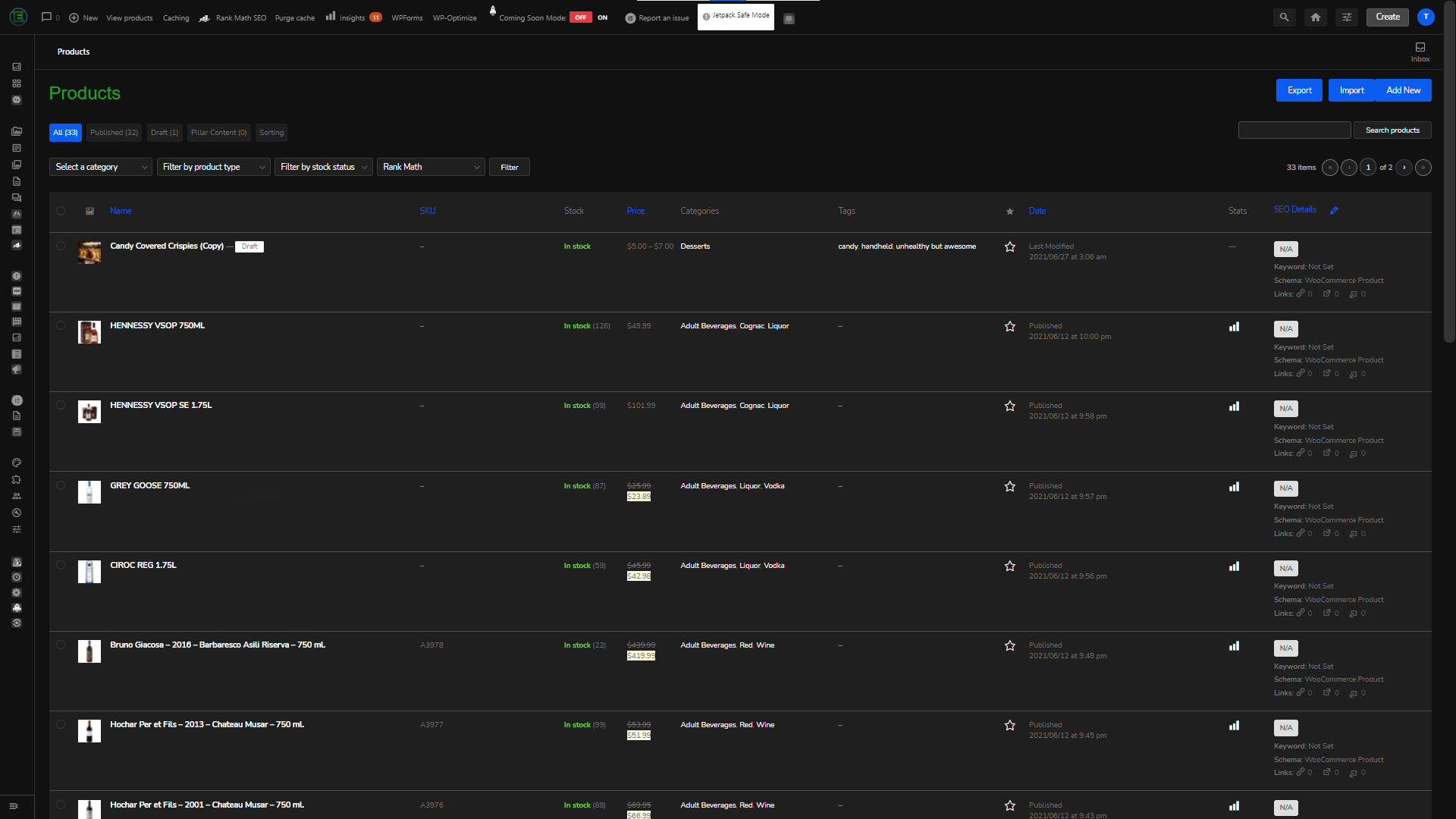Image resolution: width=1456 pixels, height=819 pixels.
Task: Check the Hochar 2013 Chateau Musar row
Action: pyautogui.click(x=61, y=724)
